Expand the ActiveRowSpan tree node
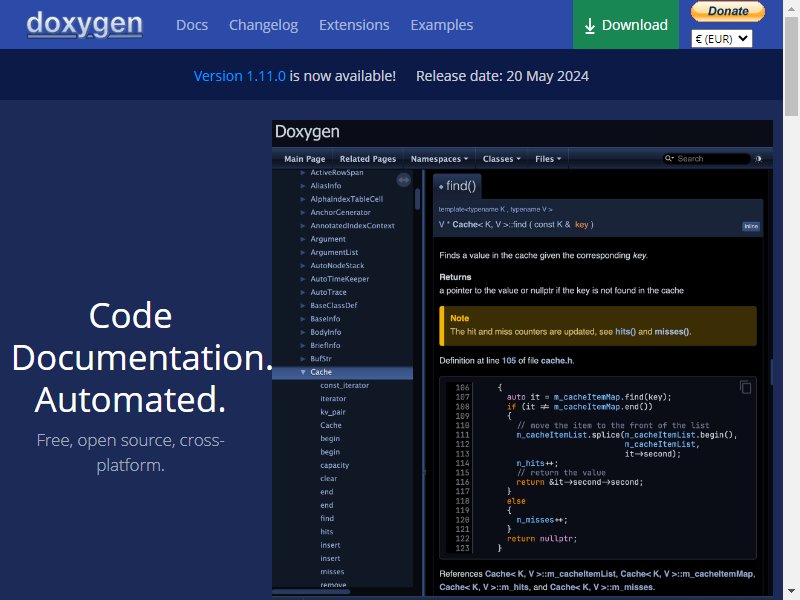Image resolution: width=800 pixels, height=600 pixels. click(x=303, y=172)
